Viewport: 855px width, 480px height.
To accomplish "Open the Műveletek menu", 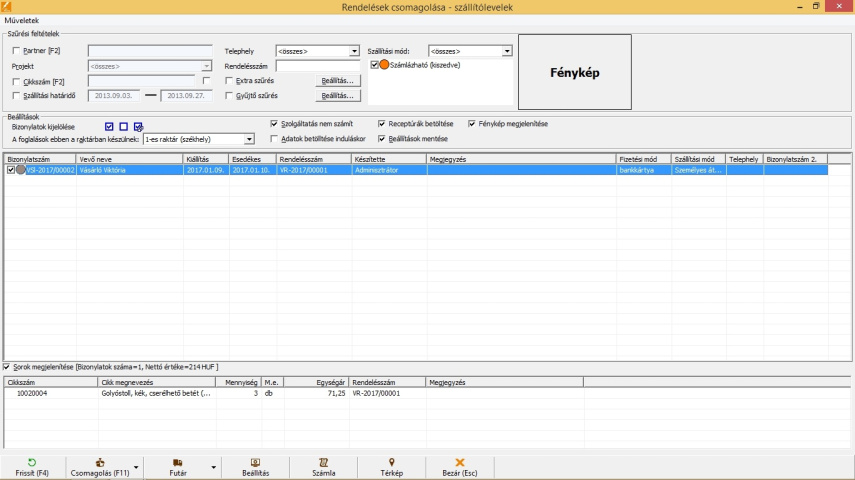I will point(22,20).
